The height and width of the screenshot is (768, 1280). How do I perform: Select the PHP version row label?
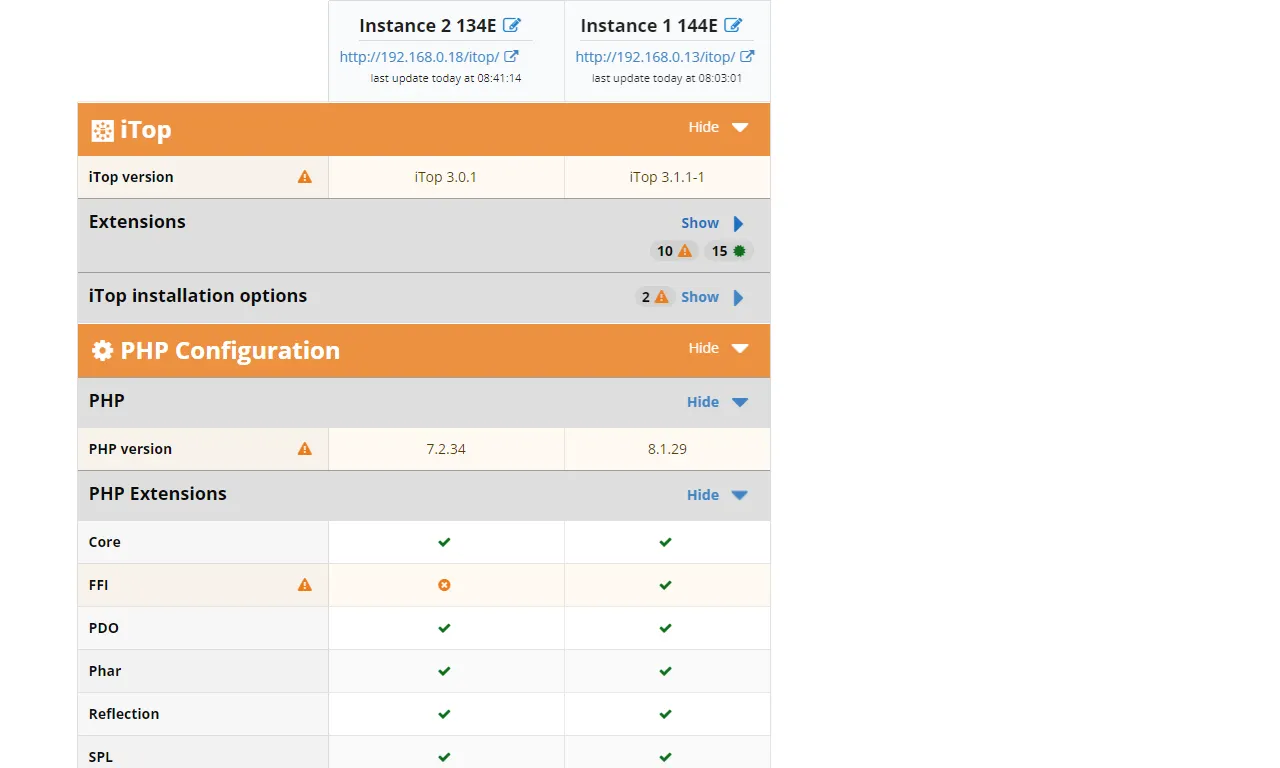tap(130, 449)
